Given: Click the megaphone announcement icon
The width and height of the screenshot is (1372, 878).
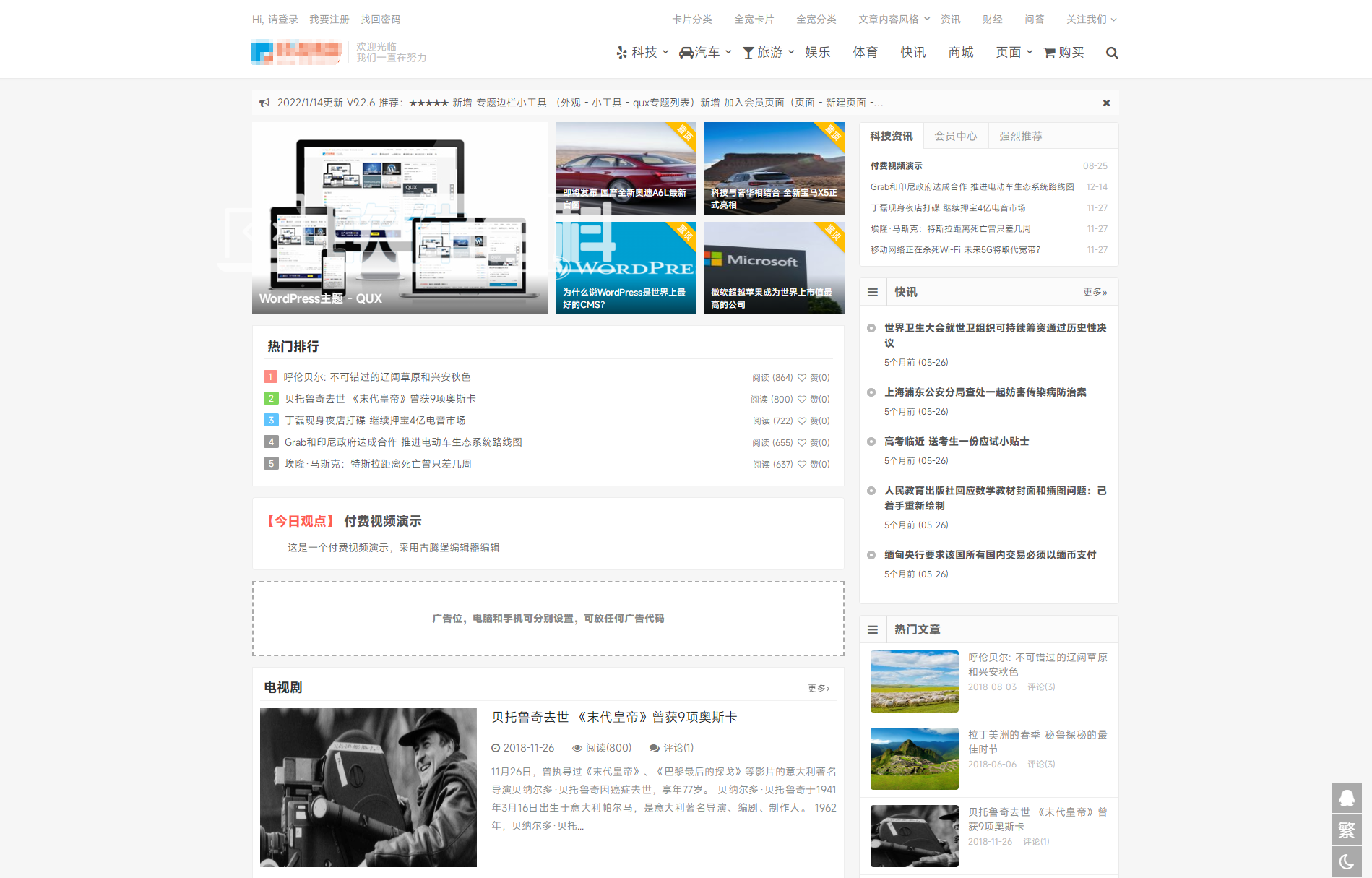Looking at the screenshot, I should (264, 103).
